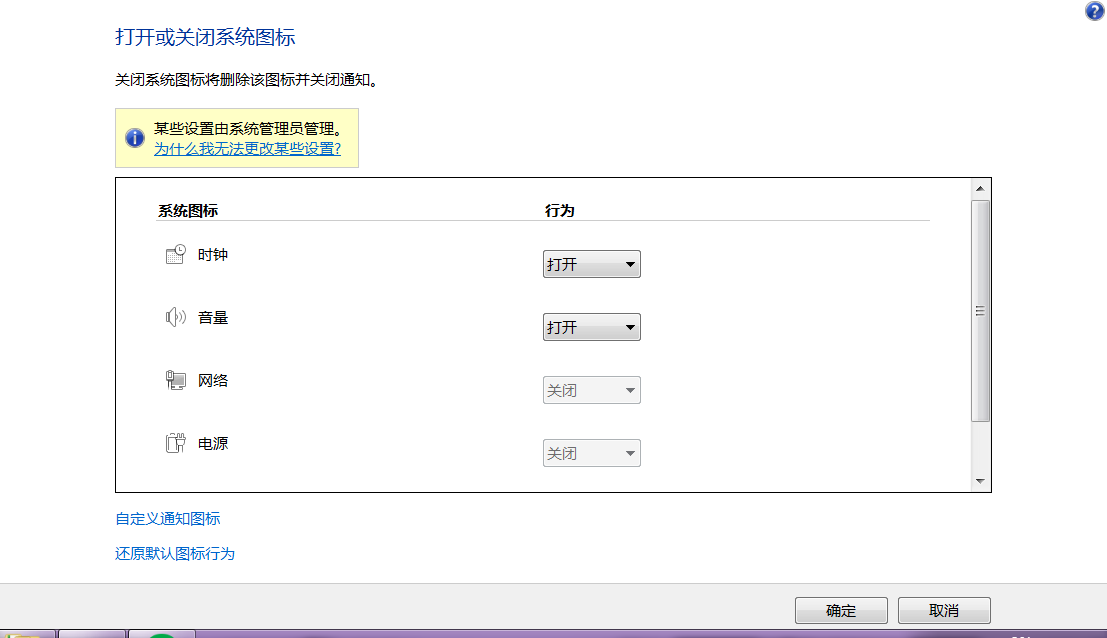
Task: Click the vertical scrollbar thumb
Action: click(x=980, y=310)
